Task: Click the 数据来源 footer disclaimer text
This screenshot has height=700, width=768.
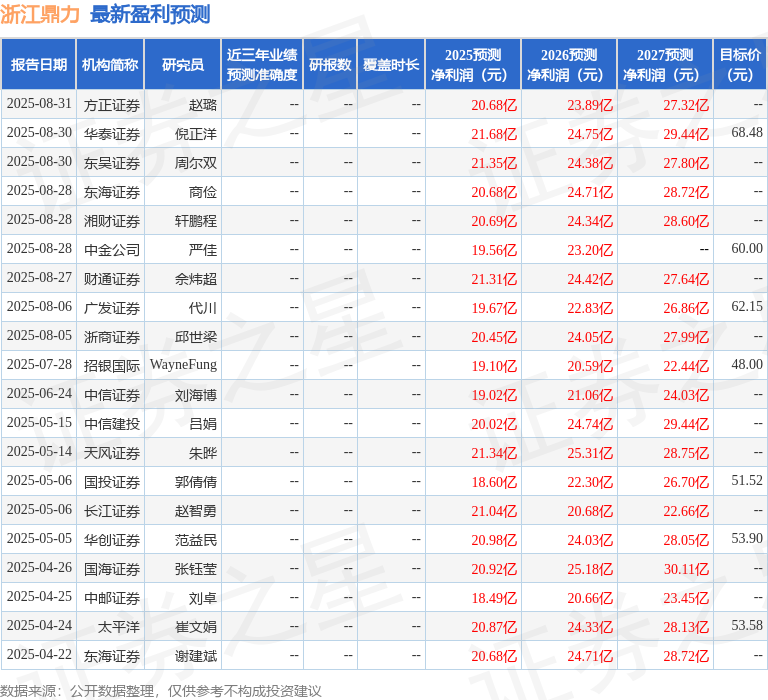Action: (161, 691)
